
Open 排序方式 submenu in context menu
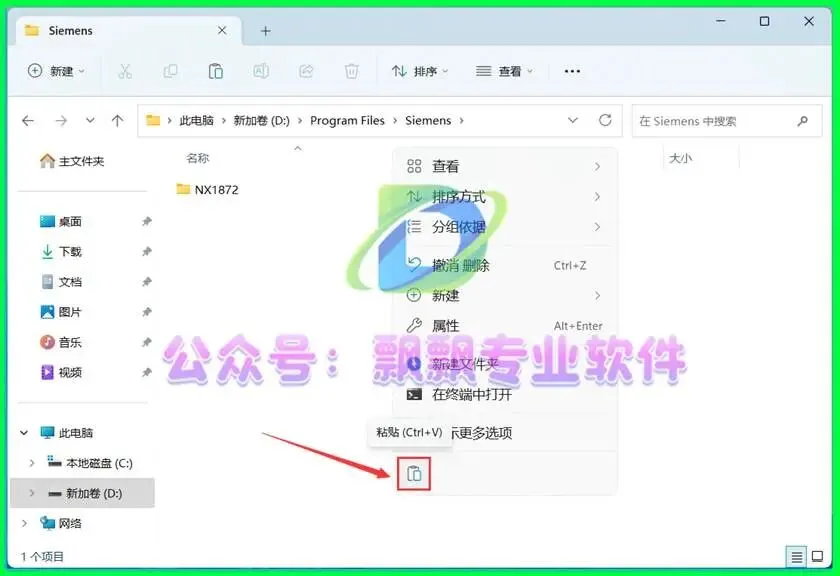pyautogui.click(x=504, y=197)
